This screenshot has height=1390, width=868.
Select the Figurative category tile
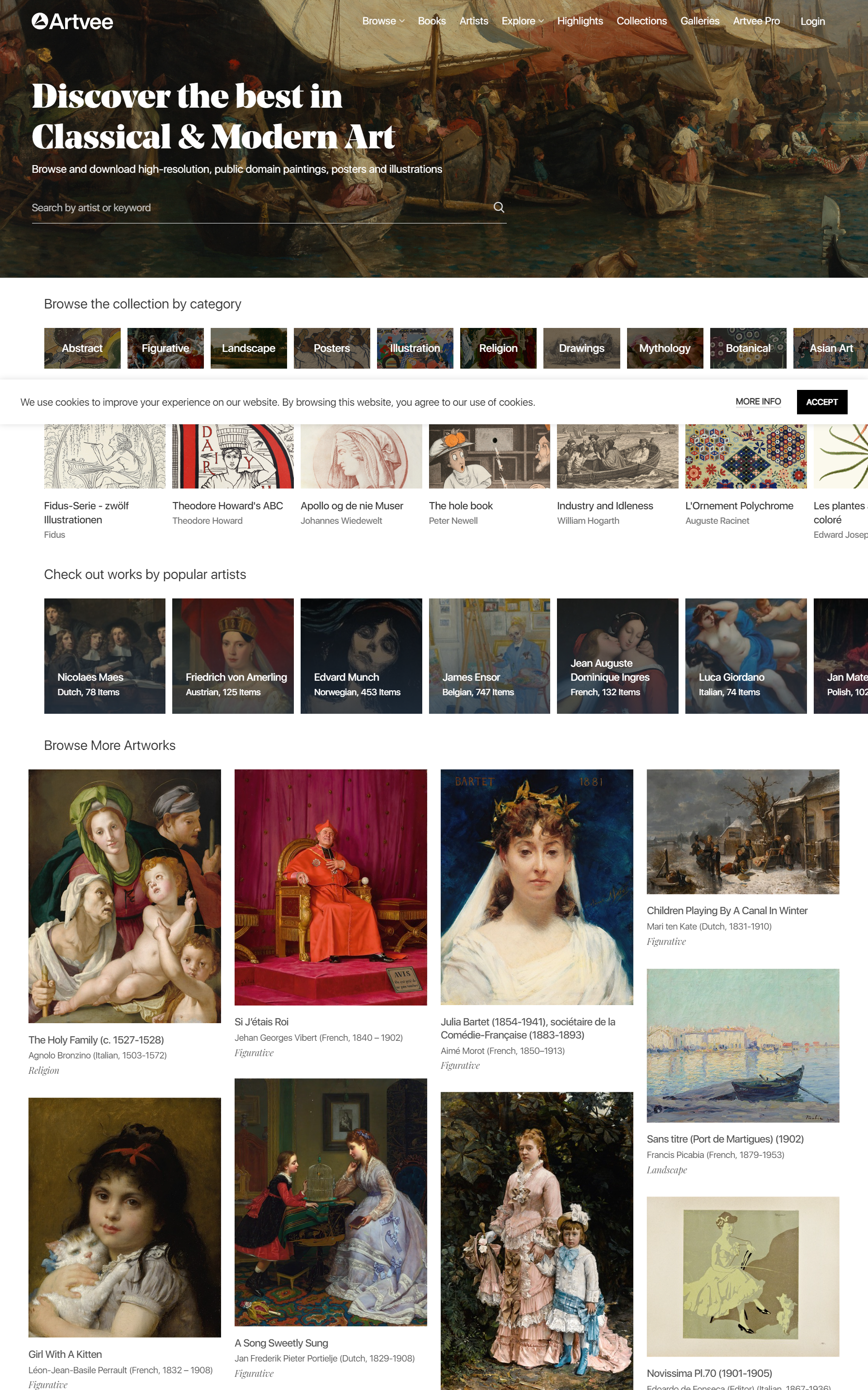165,348
